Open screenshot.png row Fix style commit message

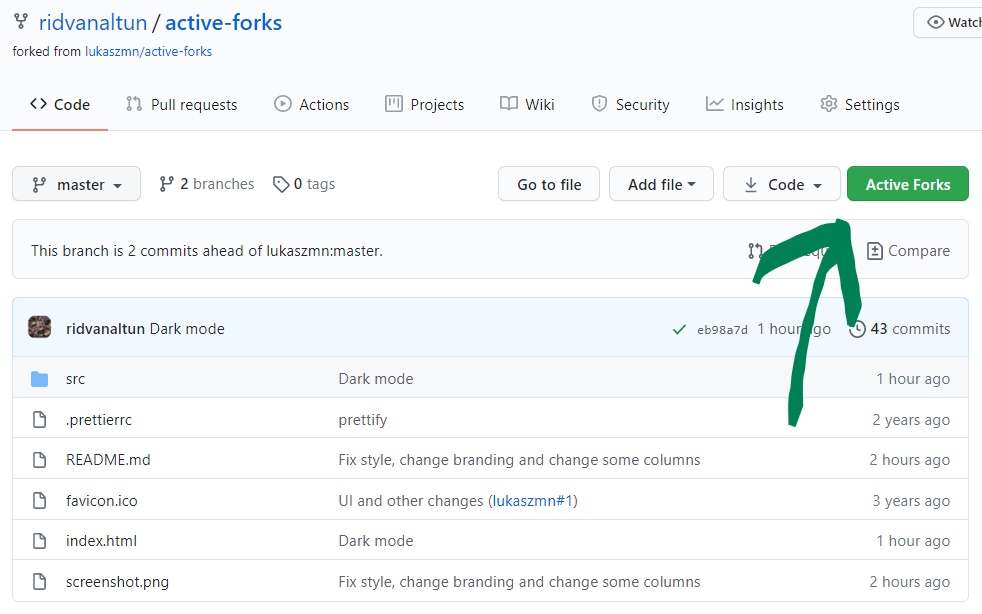(519, 582)
